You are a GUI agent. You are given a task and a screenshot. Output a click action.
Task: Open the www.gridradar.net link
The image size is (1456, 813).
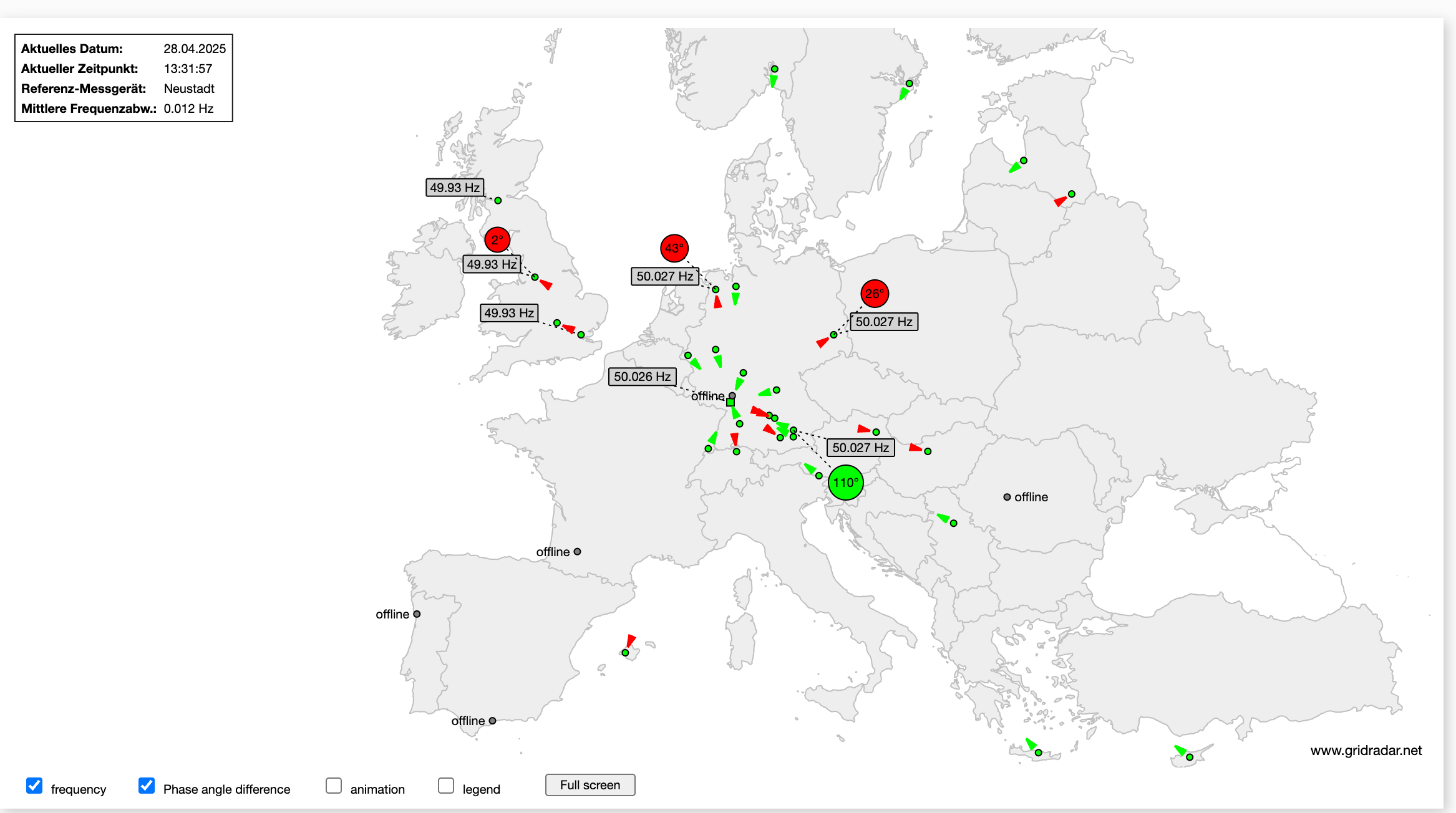click(x=1366, y=750)
